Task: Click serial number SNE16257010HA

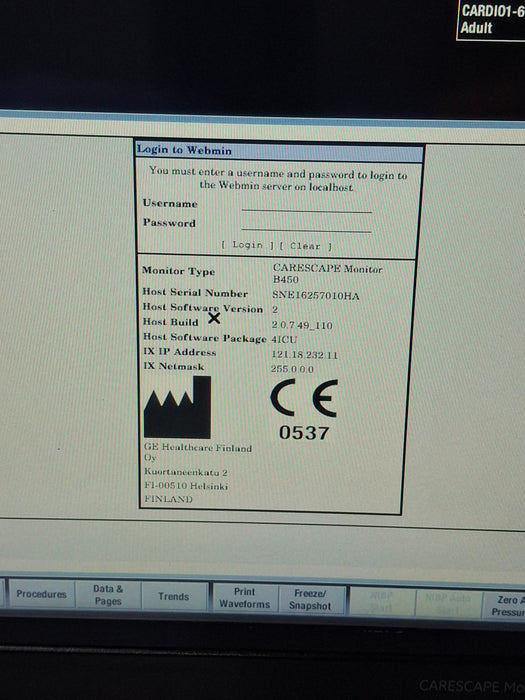Action: click(316, 296)
